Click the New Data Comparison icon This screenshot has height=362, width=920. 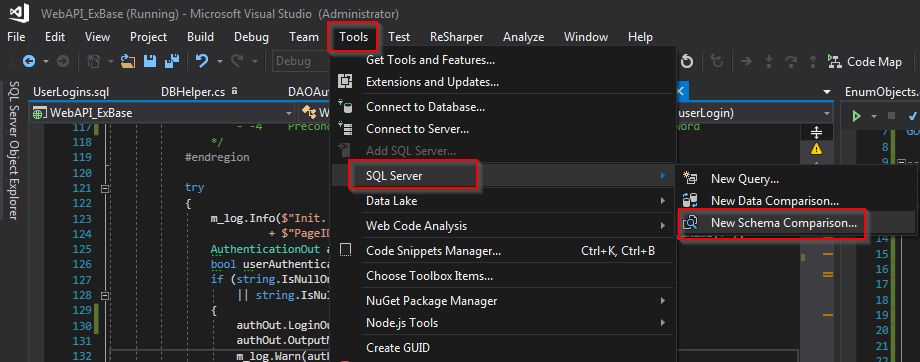point(691,201)
